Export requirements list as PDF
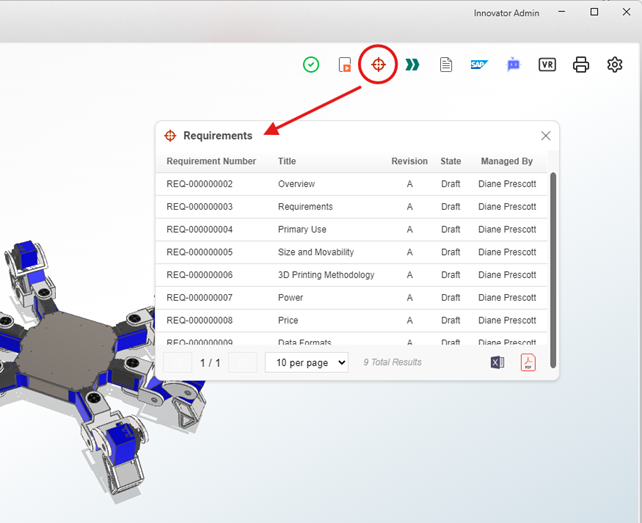Image resolution: width=642 pixels, height=523 pixels. [x=528, y=362]
